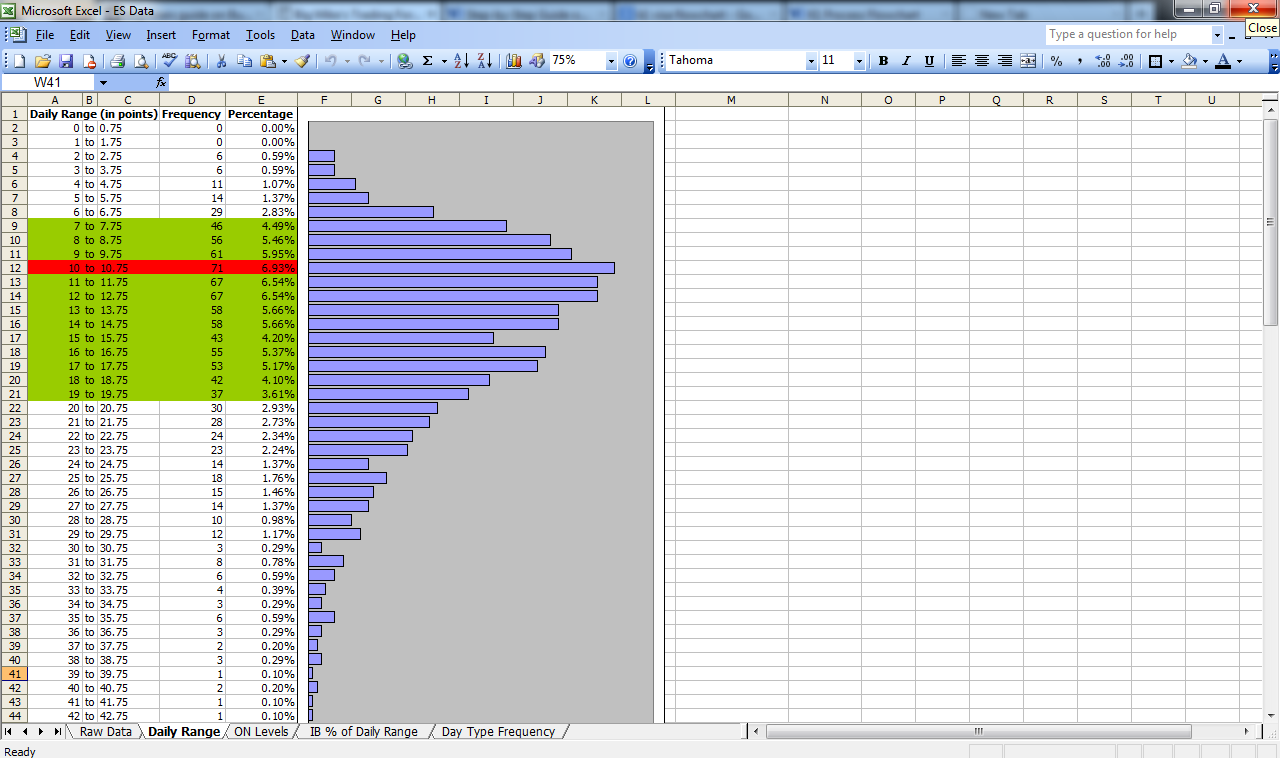Viewport: 1280px width, 758px height.
Task: Cut the selection with the scissors icon
Action: coord(221,61)
